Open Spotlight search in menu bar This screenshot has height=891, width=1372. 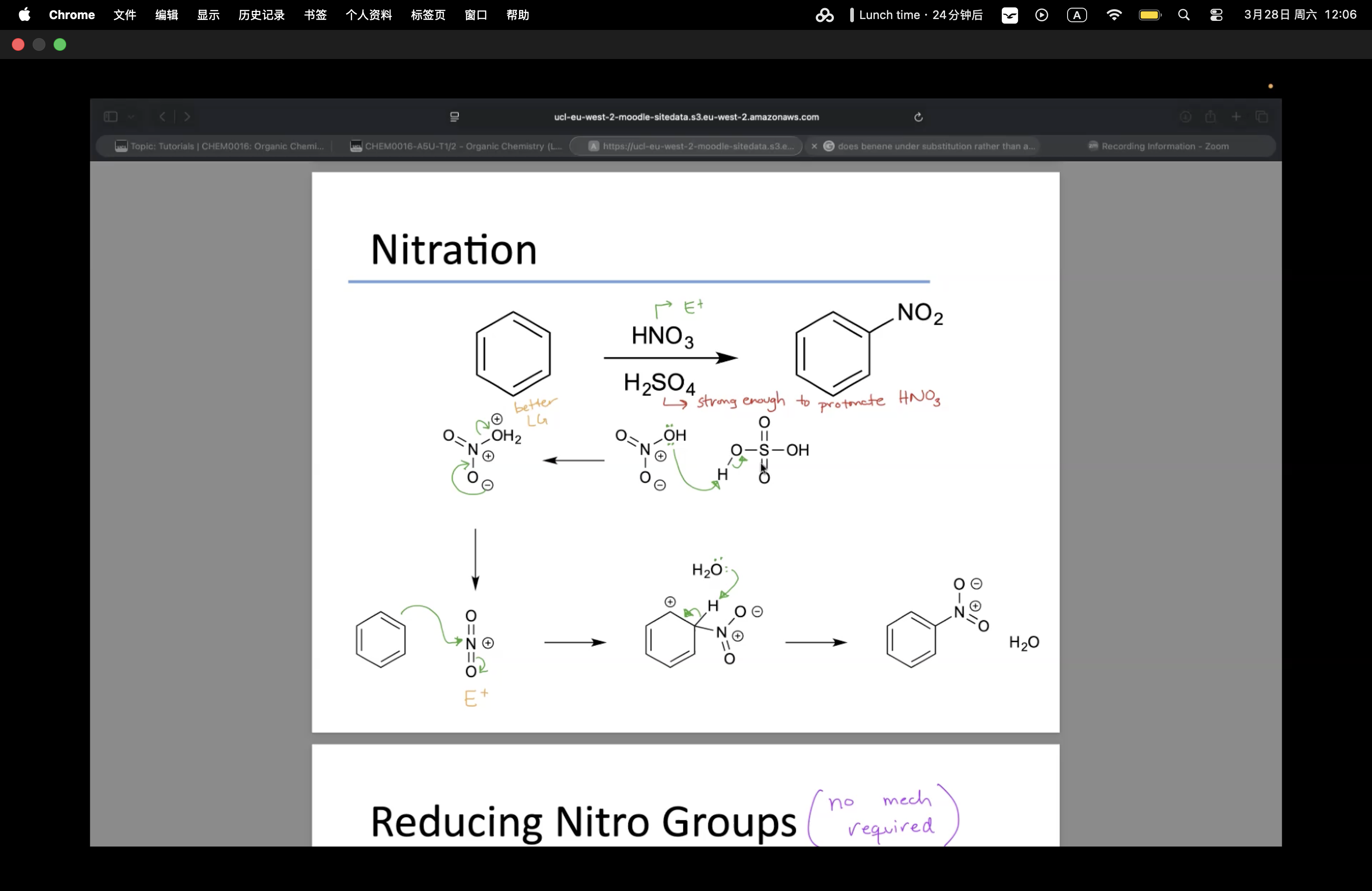point(1184,15)
